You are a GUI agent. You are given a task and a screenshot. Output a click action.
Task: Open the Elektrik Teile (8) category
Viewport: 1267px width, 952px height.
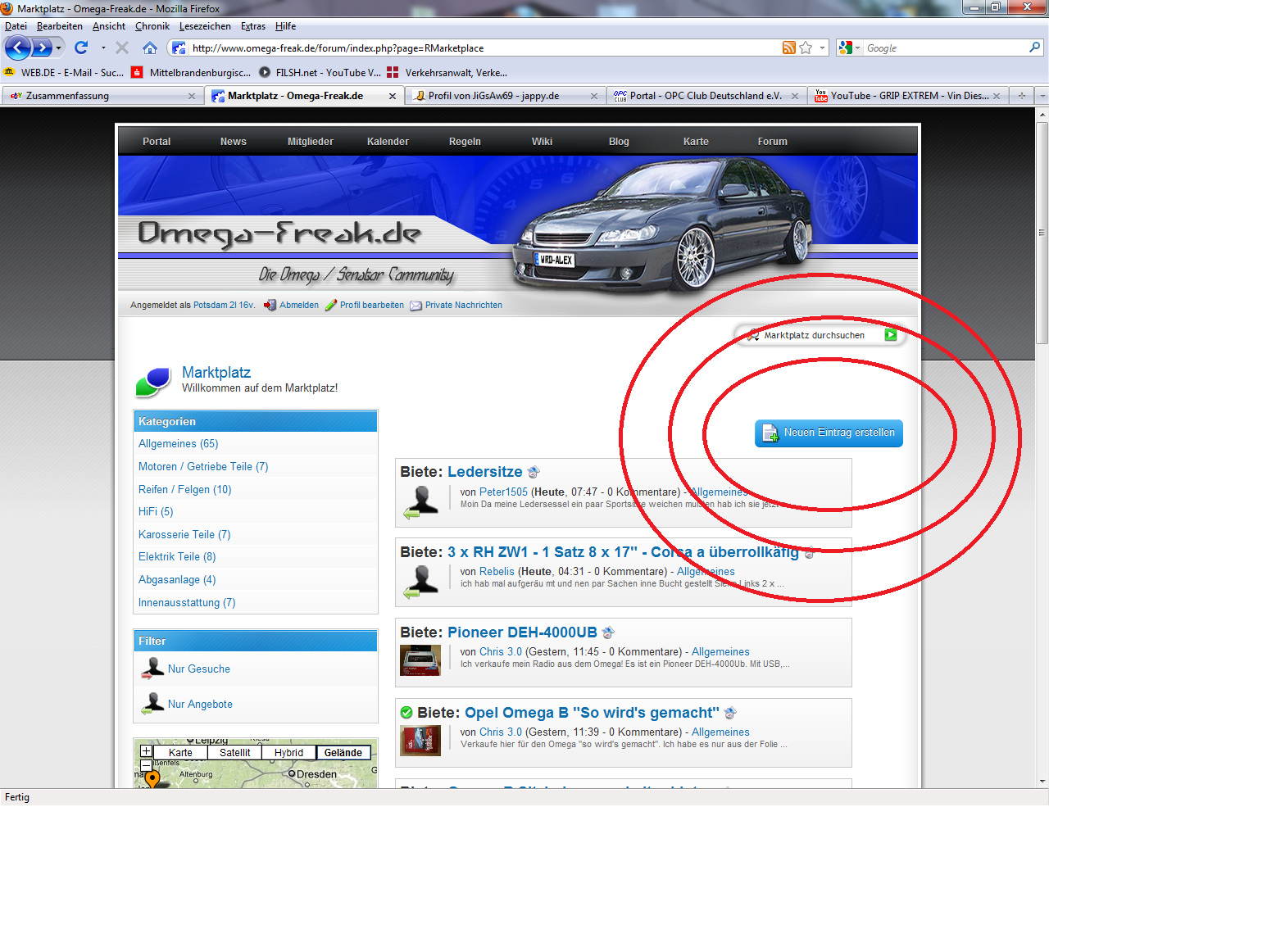177,556
